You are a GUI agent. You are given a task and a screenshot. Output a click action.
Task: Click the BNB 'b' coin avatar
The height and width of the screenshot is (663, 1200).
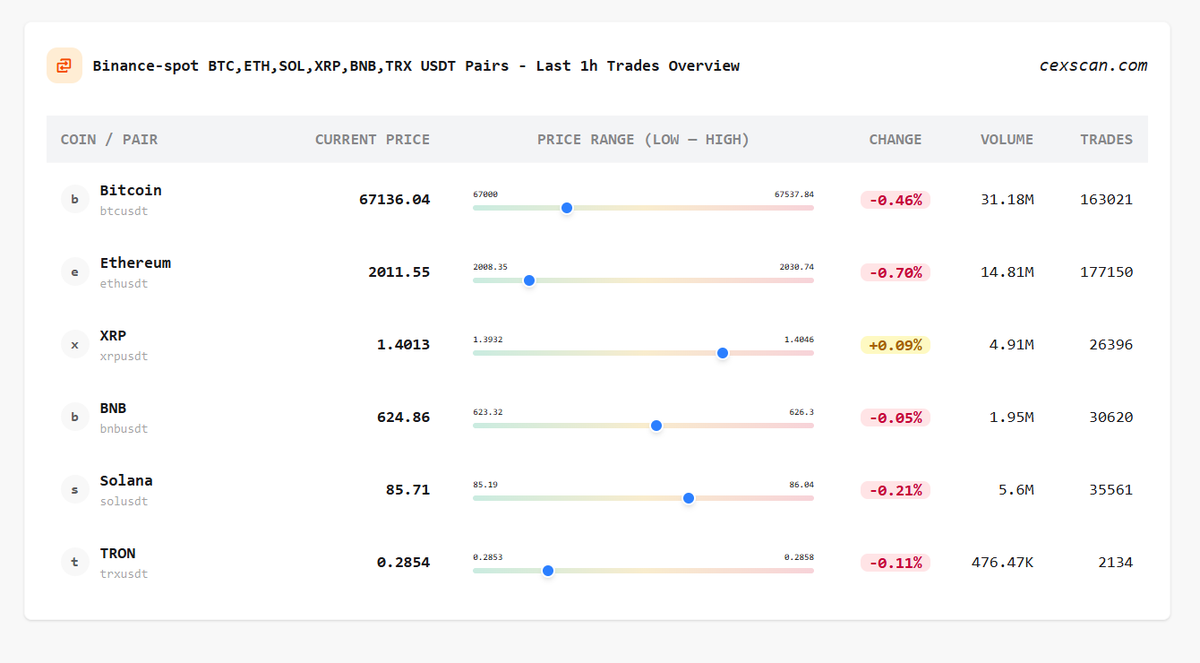[75, 417]
